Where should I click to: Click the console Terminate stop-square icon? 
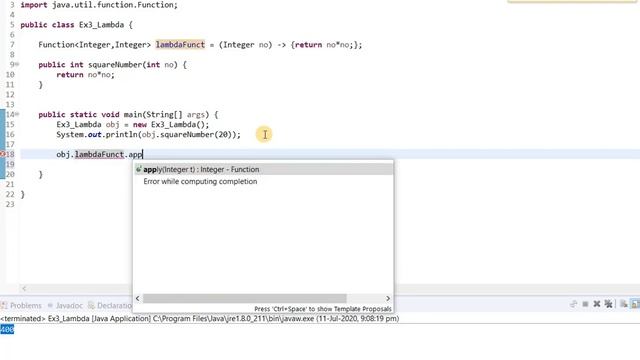click(x=585, y=304)
